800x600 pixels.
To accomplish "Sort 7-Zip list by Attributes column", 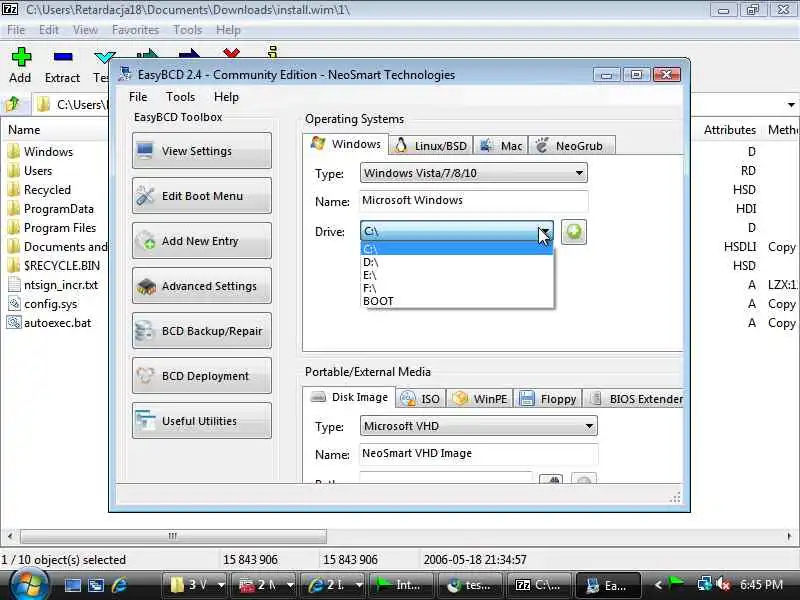I will [x=730, y=130].
